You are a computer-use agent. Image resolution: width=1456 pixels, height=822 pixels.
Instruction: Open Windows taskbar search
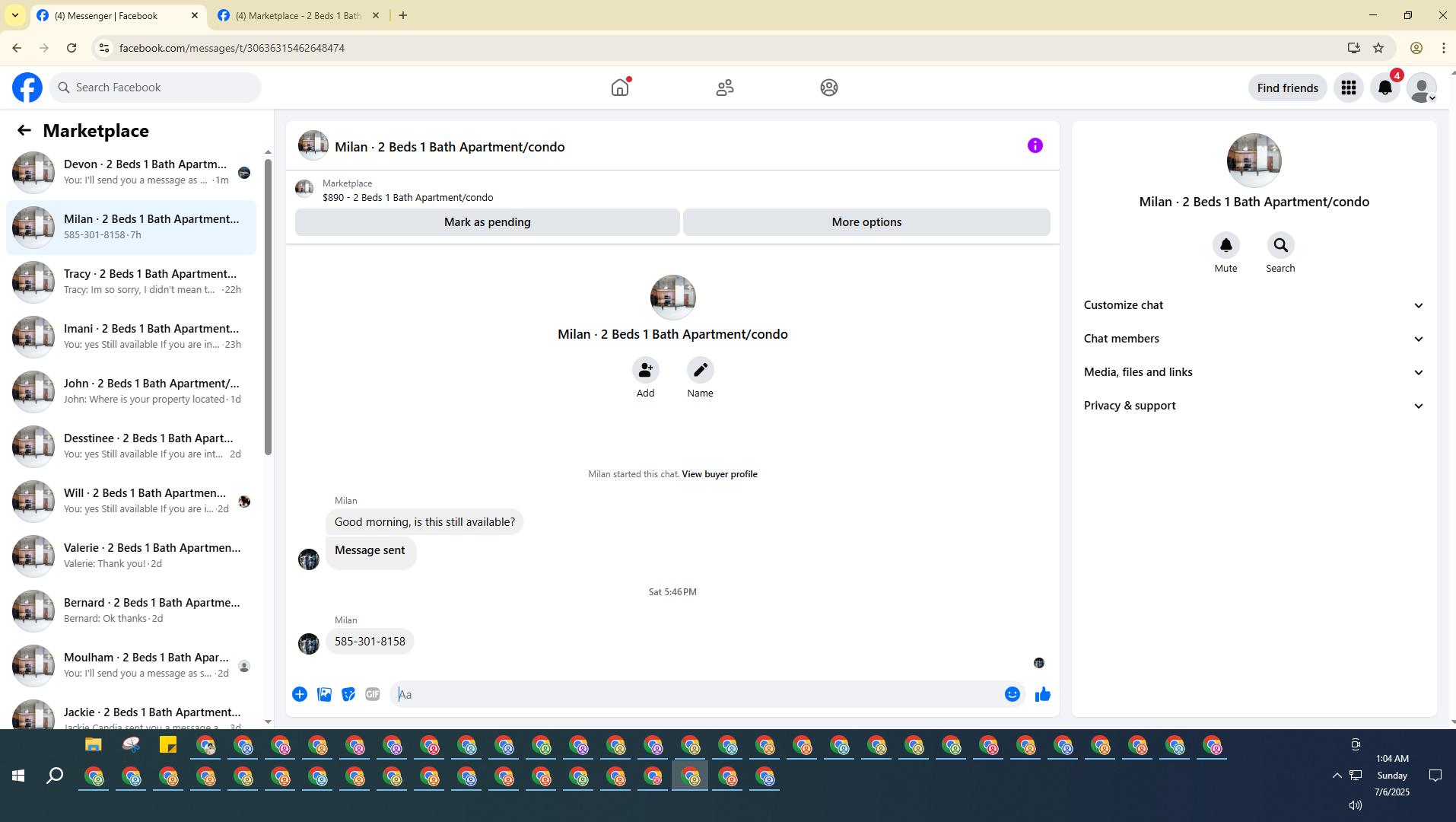point(55,776)
